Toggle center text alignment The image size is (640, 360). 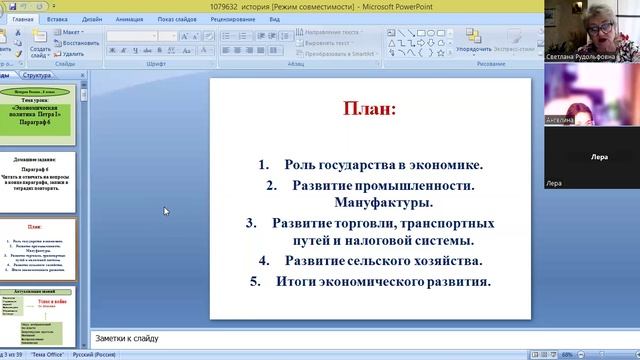(238, 51)
